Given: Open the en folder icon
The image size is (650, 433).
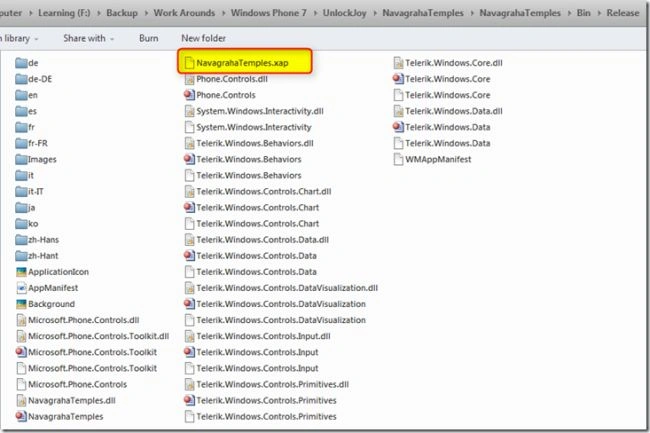Looking at the screenshot, I should coord(21,95).
